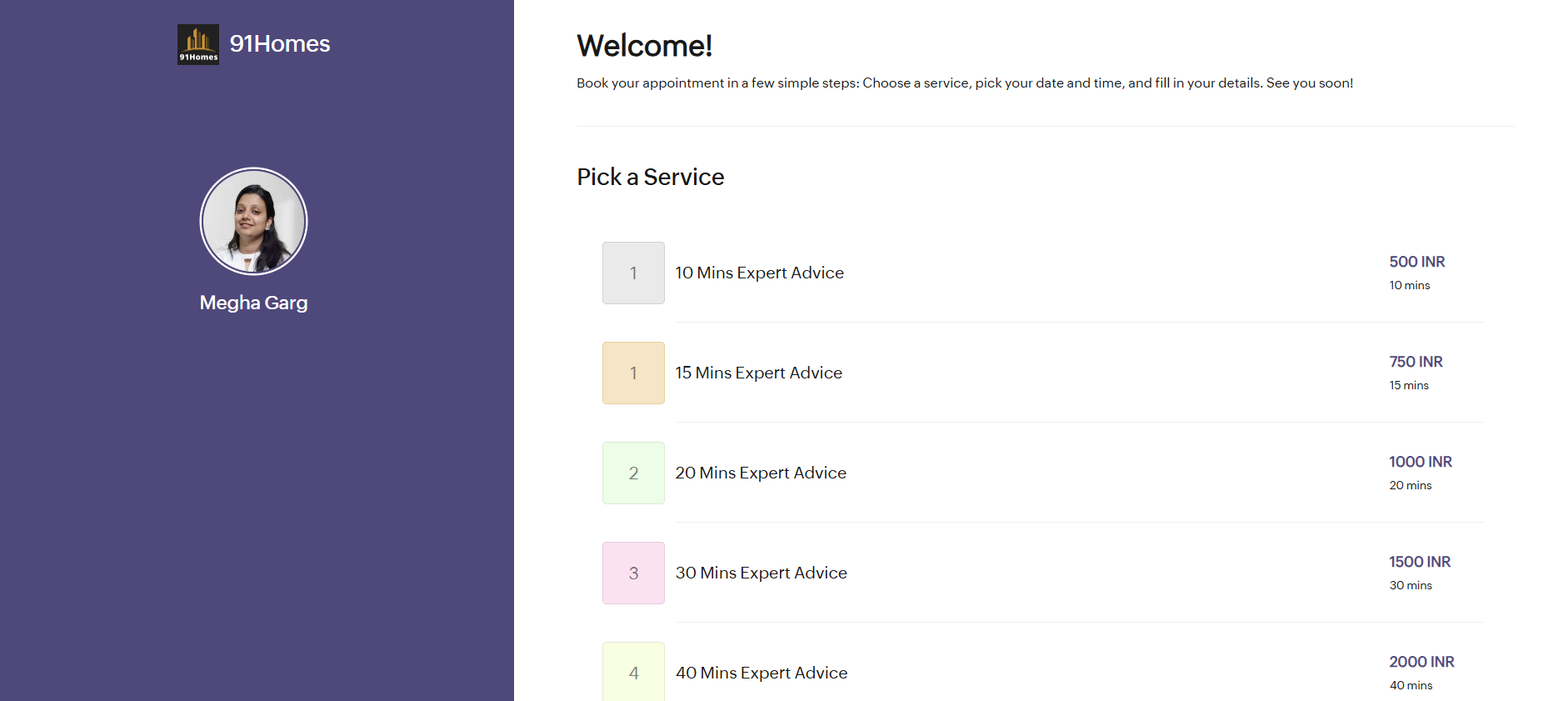Image resolution: width=1568 pixels, height=701 pixels.
Task: Click the Welcome! heading
Action: click(x=645, y=46)
